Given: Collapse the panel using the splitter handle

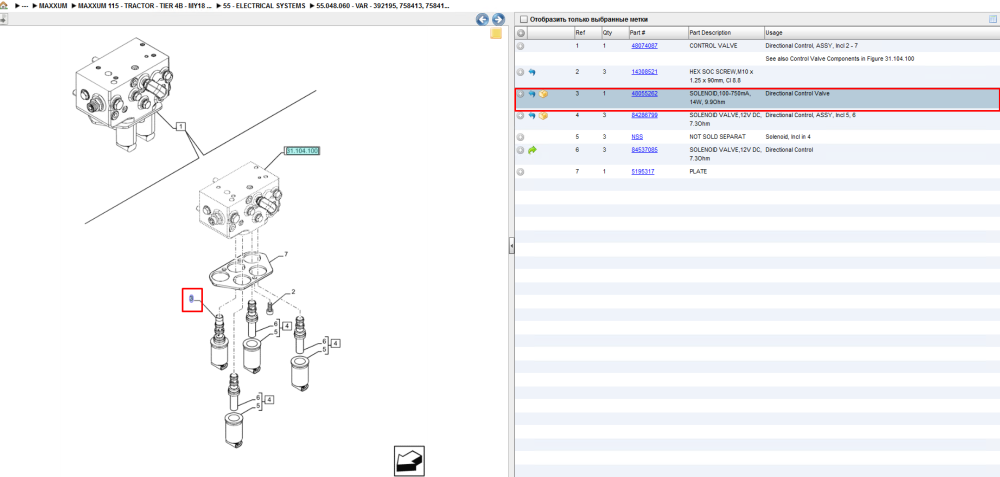Looking at the screenshot, I should 511,246.
